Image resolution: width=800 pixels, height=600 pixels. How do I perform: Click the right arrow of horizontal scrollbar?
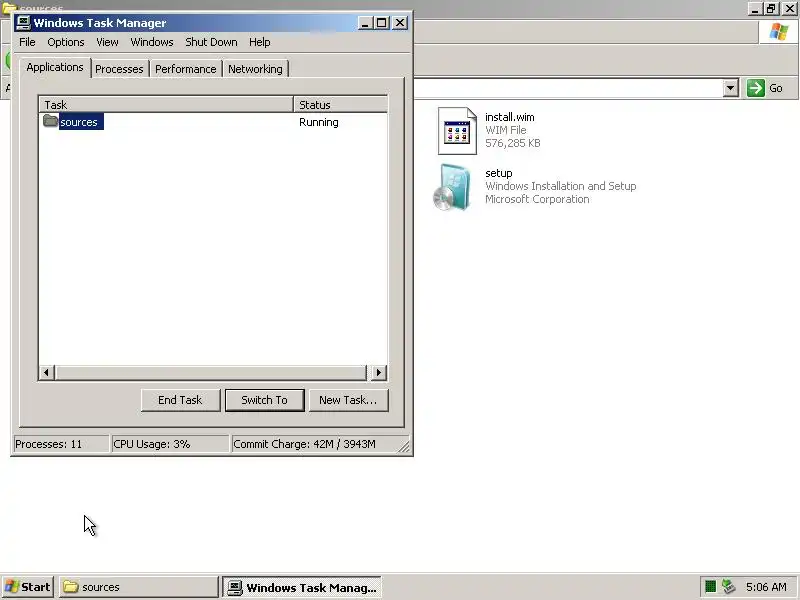coord(379,372)
